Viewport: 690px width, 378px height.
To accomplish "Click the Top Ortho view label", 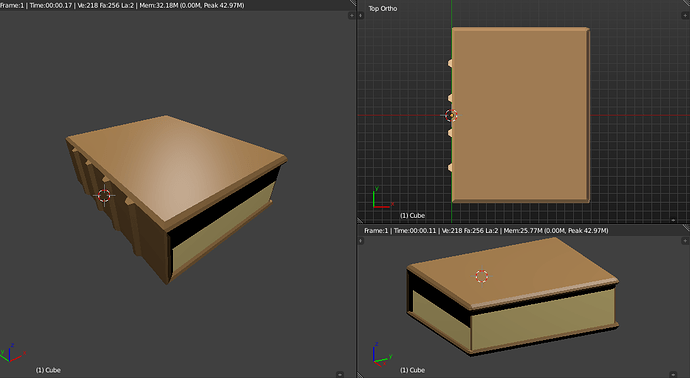I will tap(383, 8).
